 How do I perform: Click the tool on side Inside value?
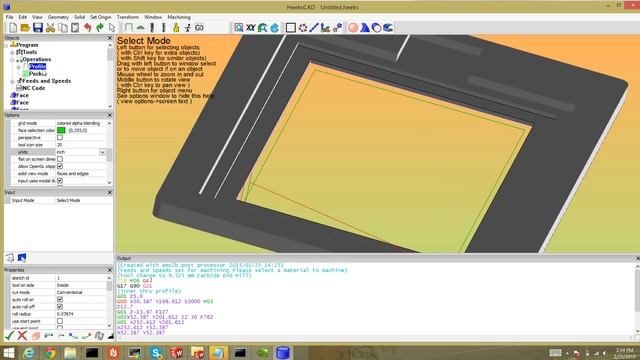pyautogui.click(x=63, y=285)
